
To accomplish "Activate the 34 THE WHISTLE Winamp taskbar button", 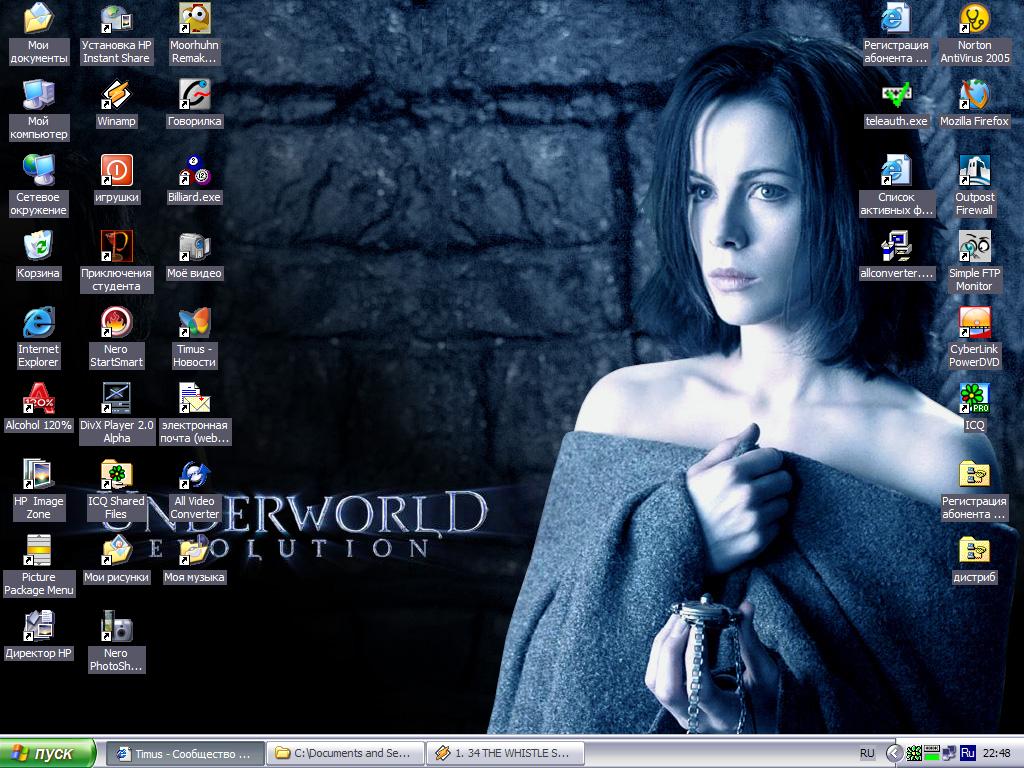I will coord(503,753).
